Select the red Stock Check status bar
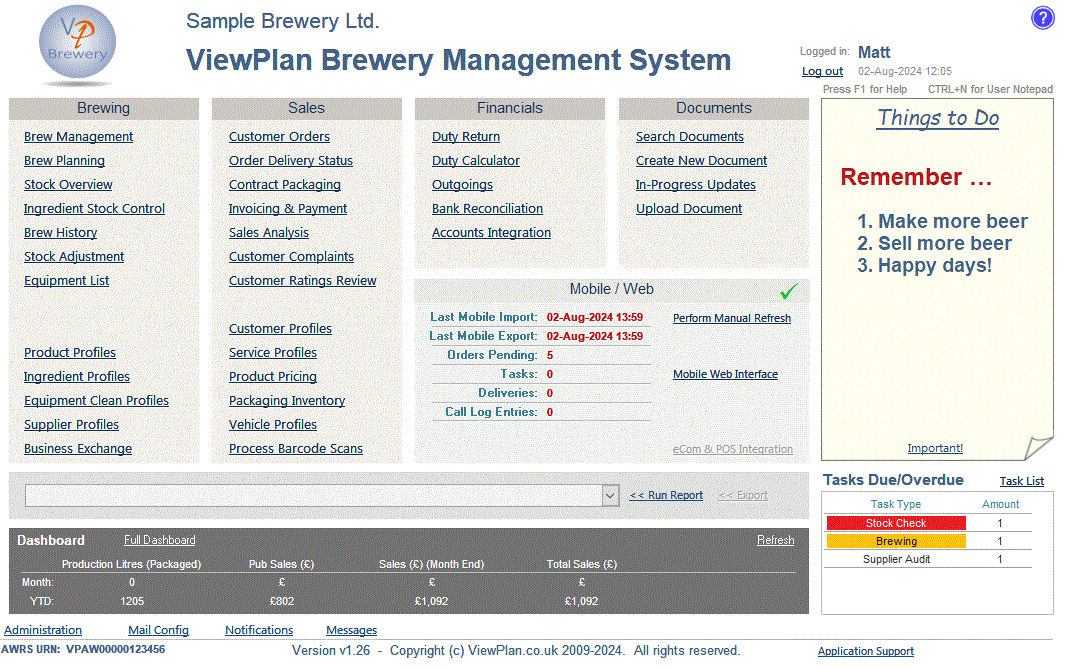 (x=895, y=522)
